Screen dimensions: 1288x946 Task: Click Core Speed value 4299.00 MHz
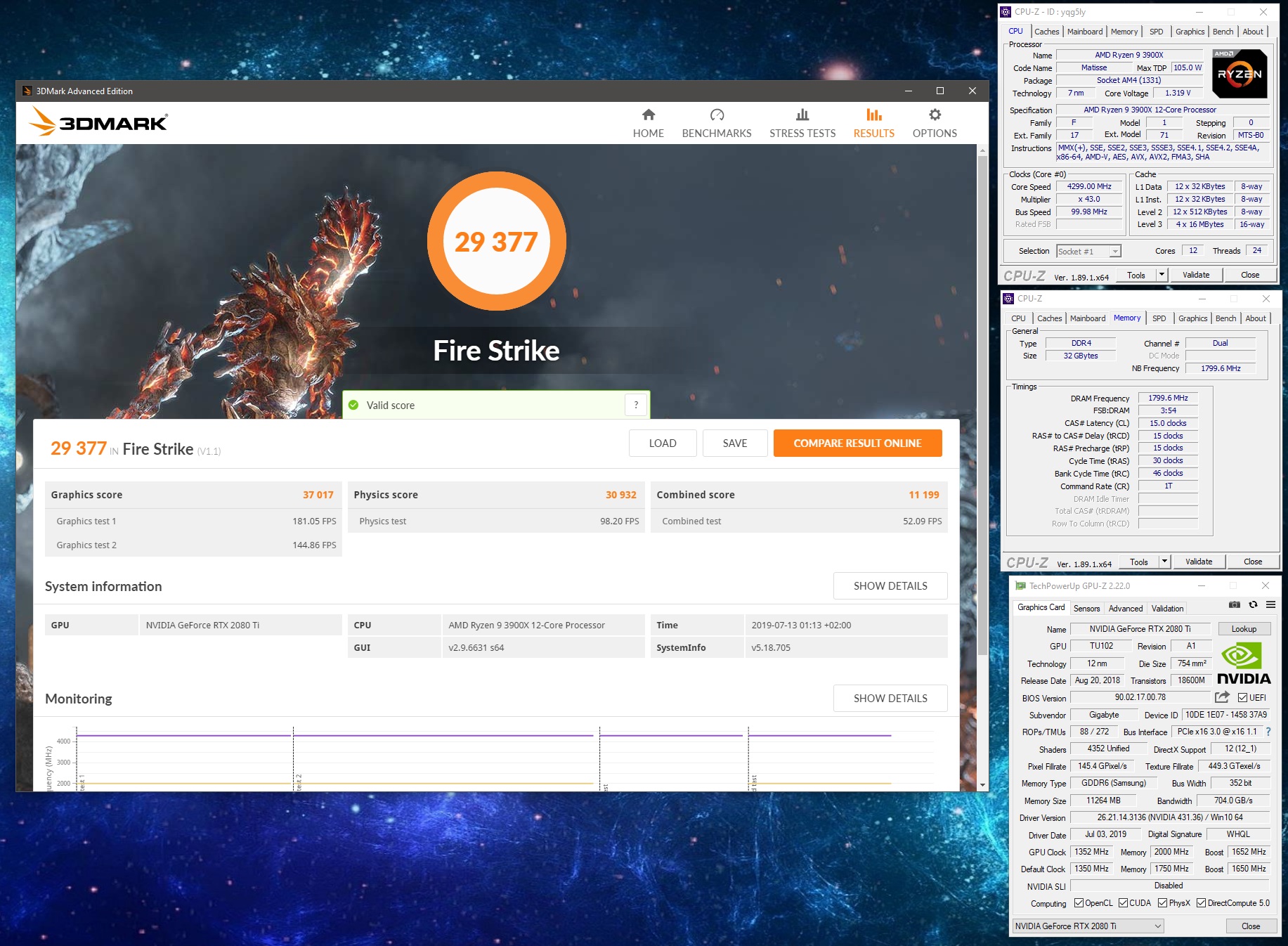pyautogui.click(x=1089, y=186)
